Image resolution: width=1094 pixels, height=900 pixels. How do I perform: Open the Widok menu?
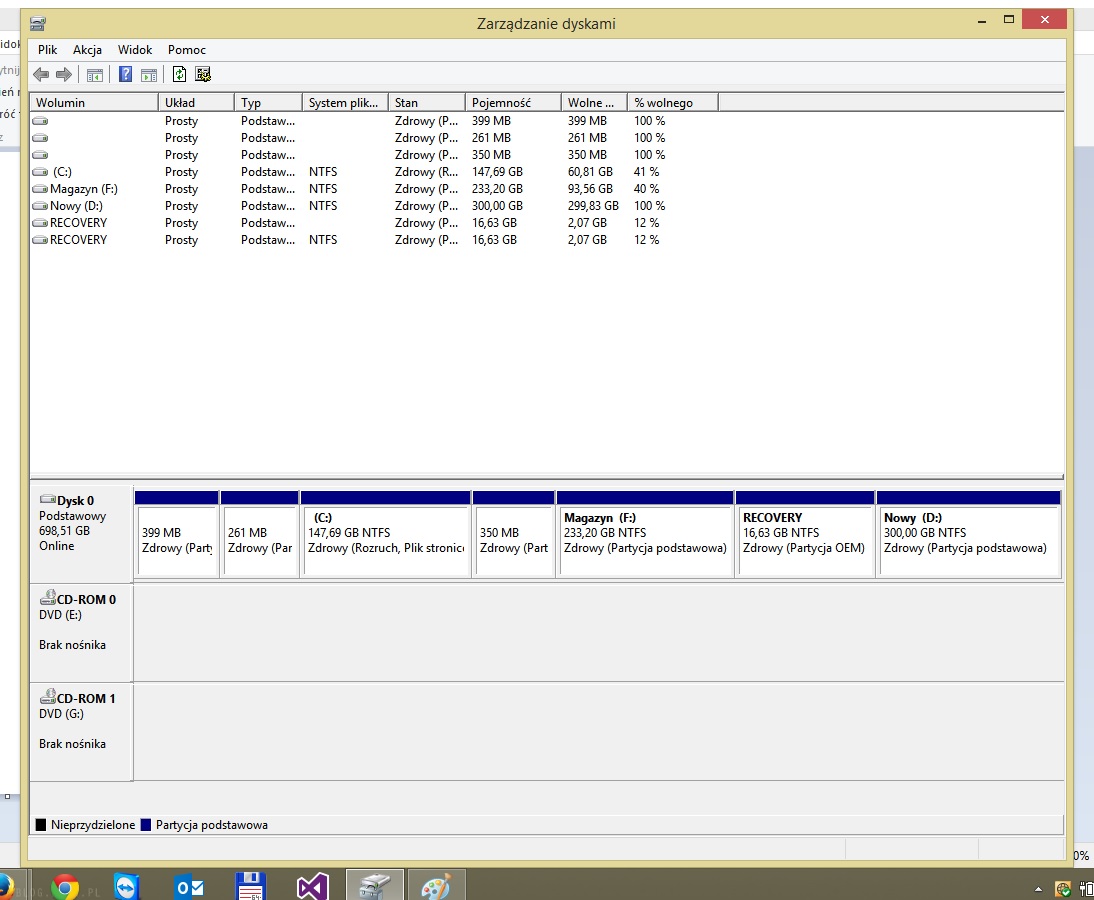(135, 50)
